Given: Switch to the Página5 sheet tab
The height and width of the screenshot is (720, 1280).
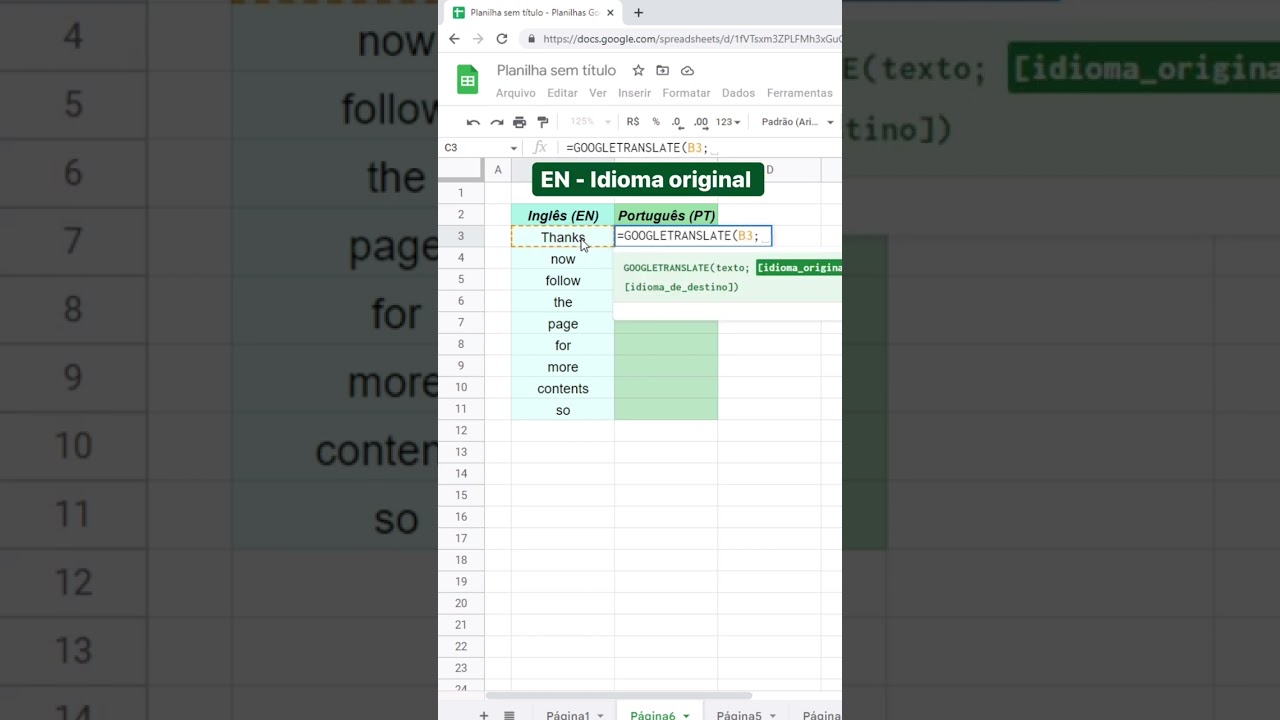Looking at the screenshot, I should 739,715.
